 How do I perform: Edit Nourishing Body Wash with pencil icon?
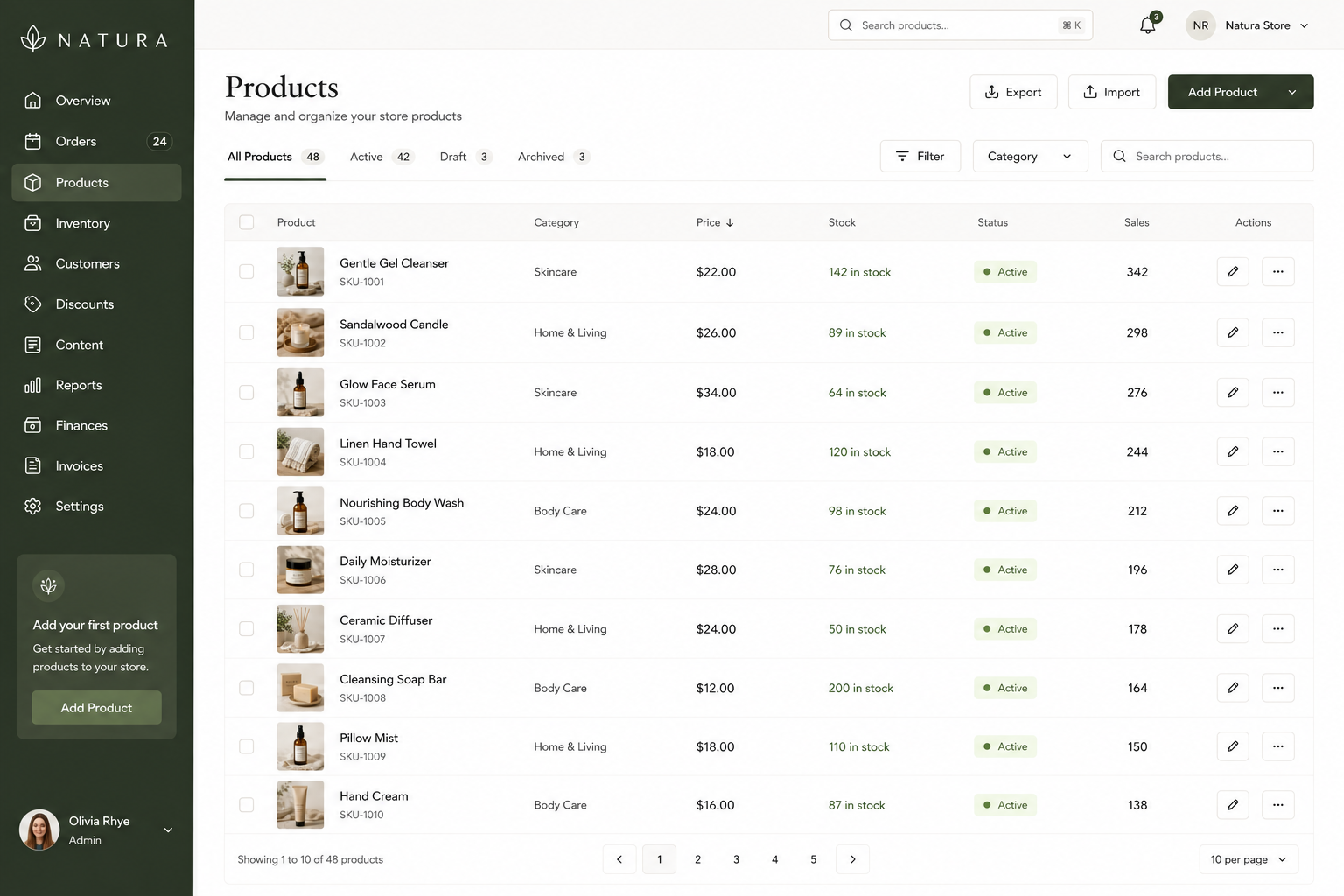click(1233, 511)
